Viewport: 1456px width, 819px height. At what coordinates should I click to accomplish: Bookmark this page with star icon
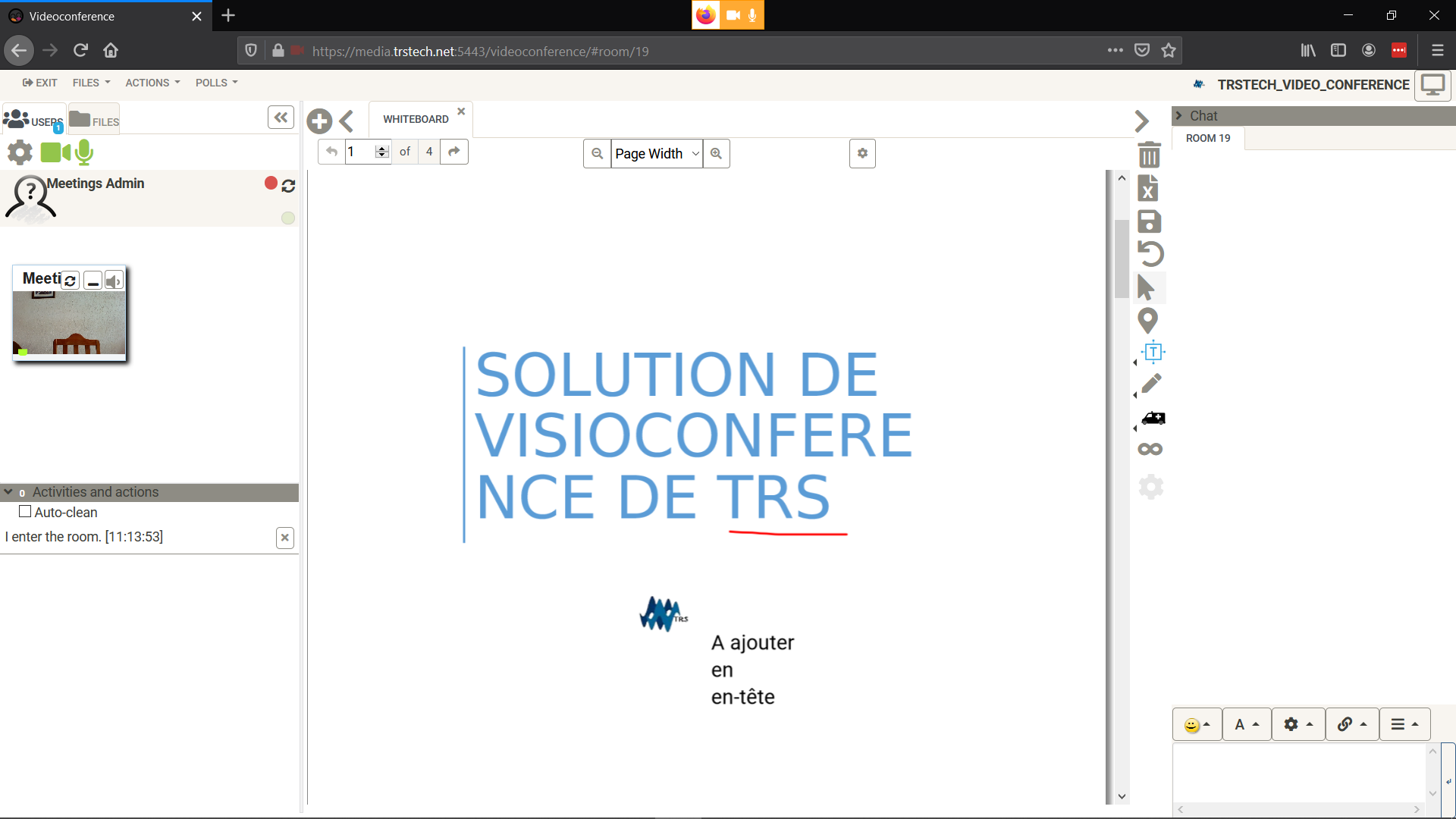click(x=1169, y=51)
